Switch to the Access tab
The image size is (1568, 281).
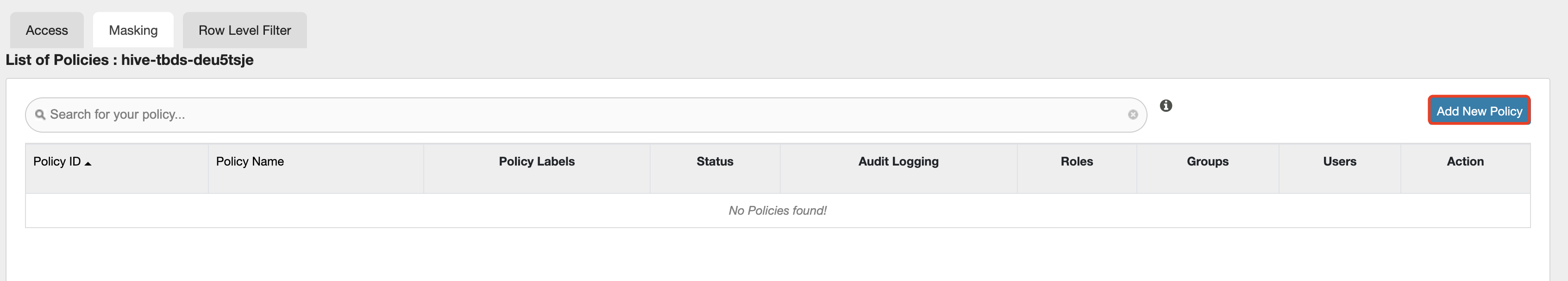(x=47, y=31)
